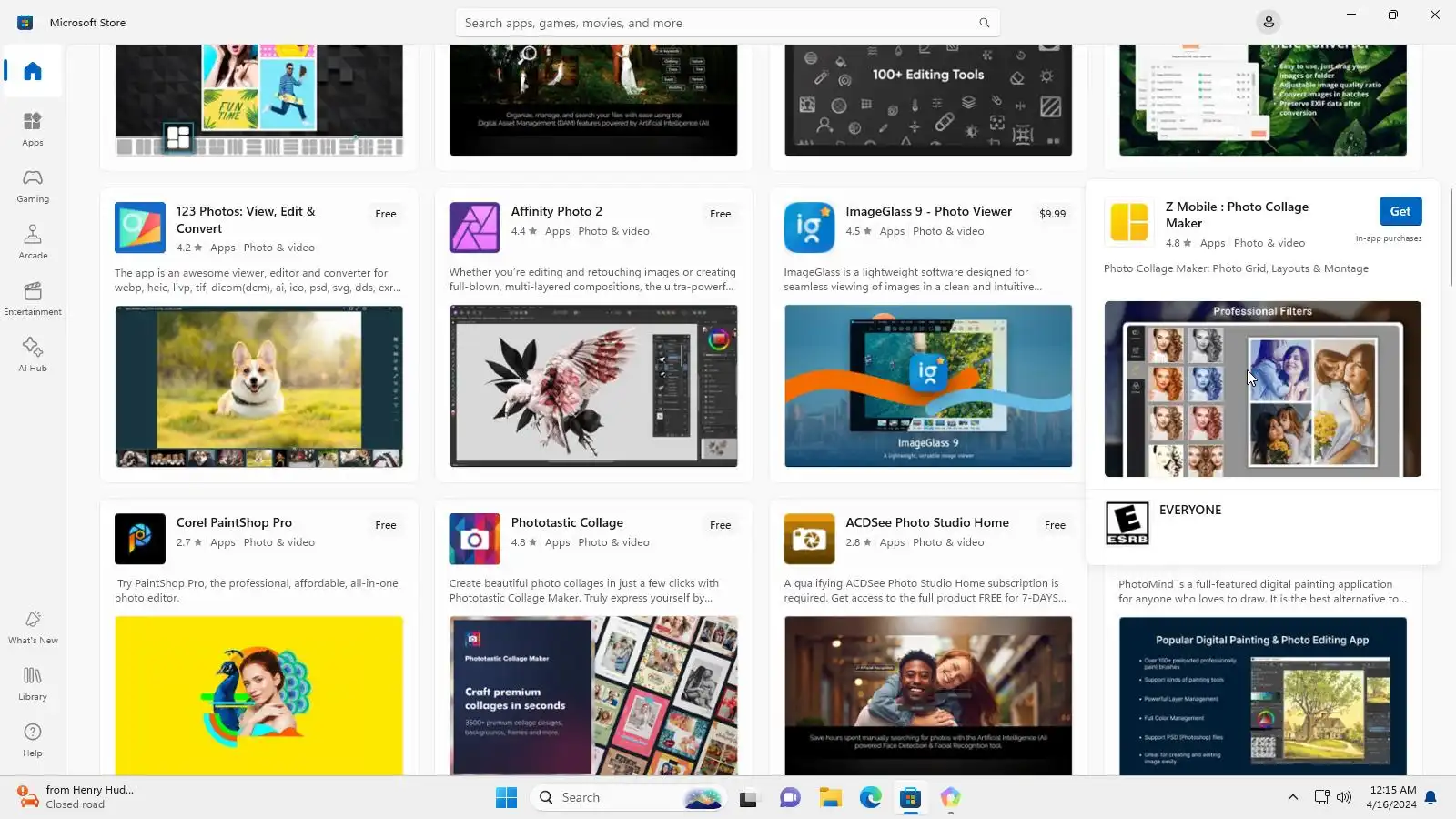The width and height of the screenshot is (1456, 819).
Task: Go to Home in the sidebar
Action: (x=33, y=71)
